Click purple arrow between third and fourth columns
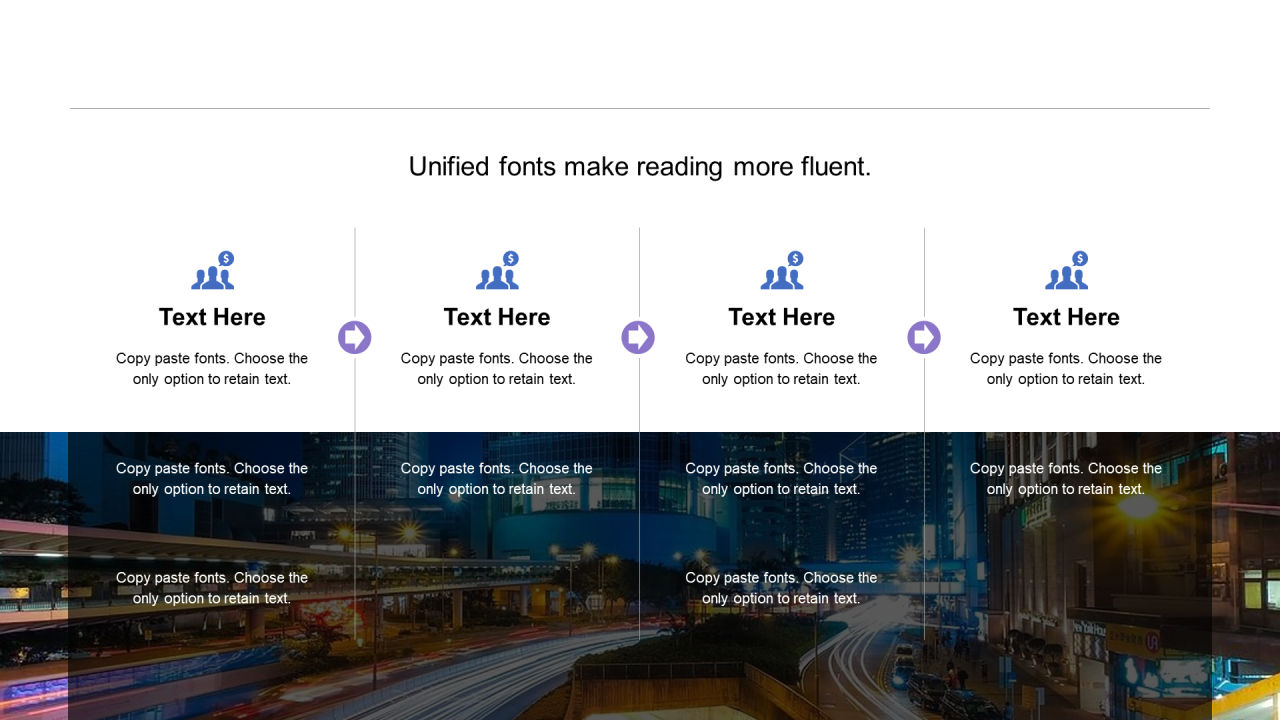The height and width of the screenshot is (720, 1280). pyautogui.click(x=924, y=337)
